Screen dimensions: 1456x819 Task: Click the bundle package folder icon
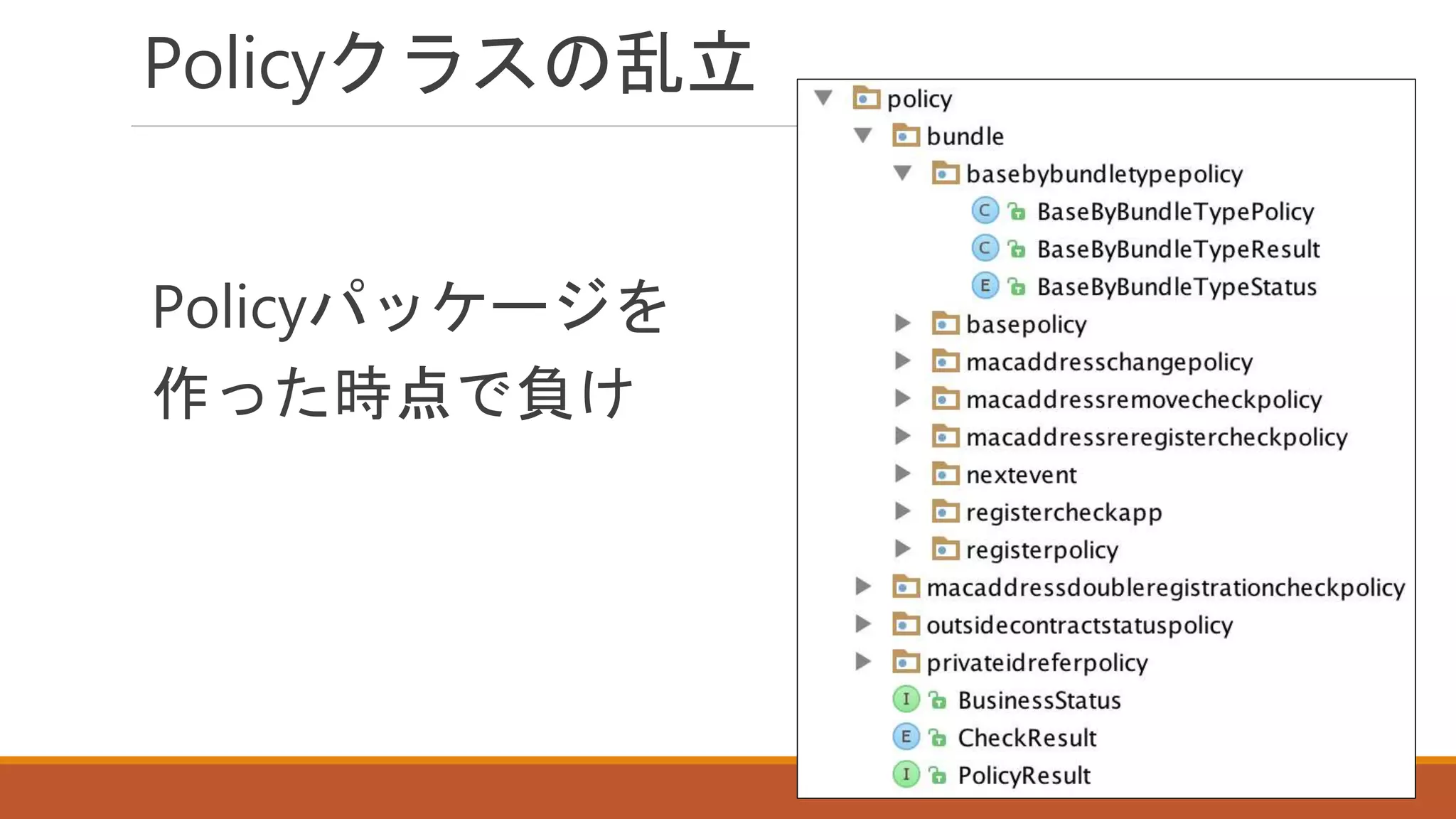point(906,135)
